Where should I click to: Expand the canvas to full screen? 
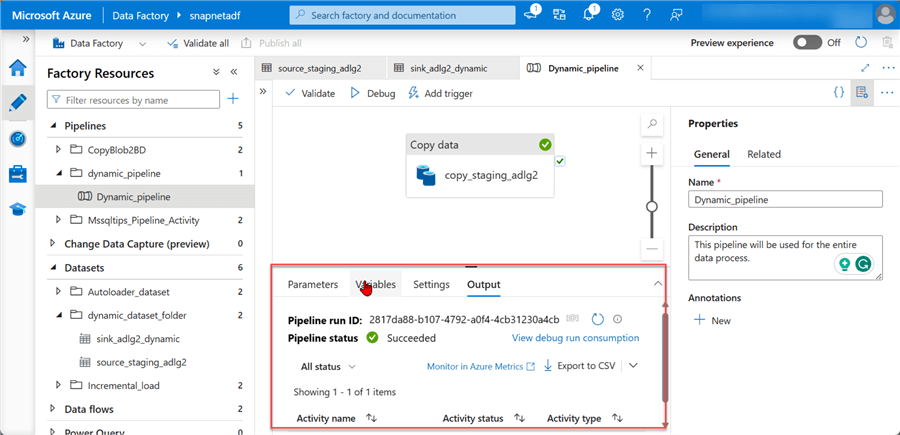866,68
